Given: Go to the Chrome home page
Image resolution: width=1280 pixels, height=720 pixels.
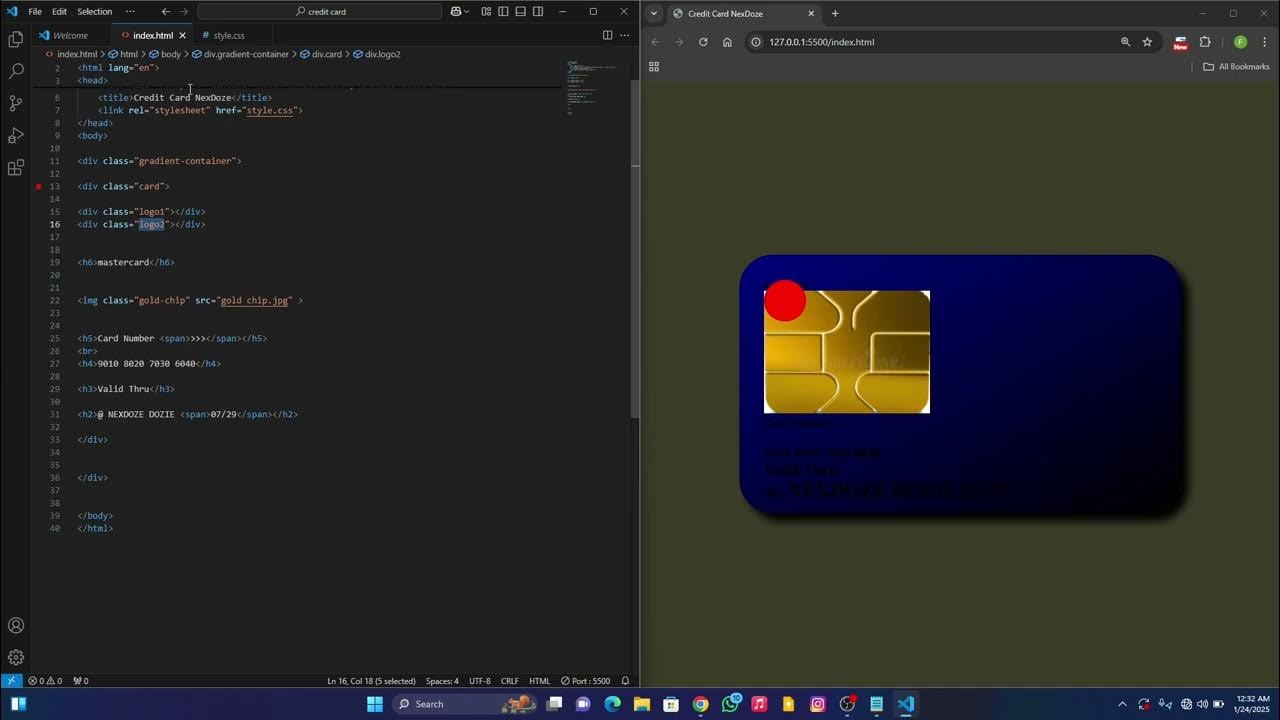Looking at the screenshot, I should click(x=727, y=42).
